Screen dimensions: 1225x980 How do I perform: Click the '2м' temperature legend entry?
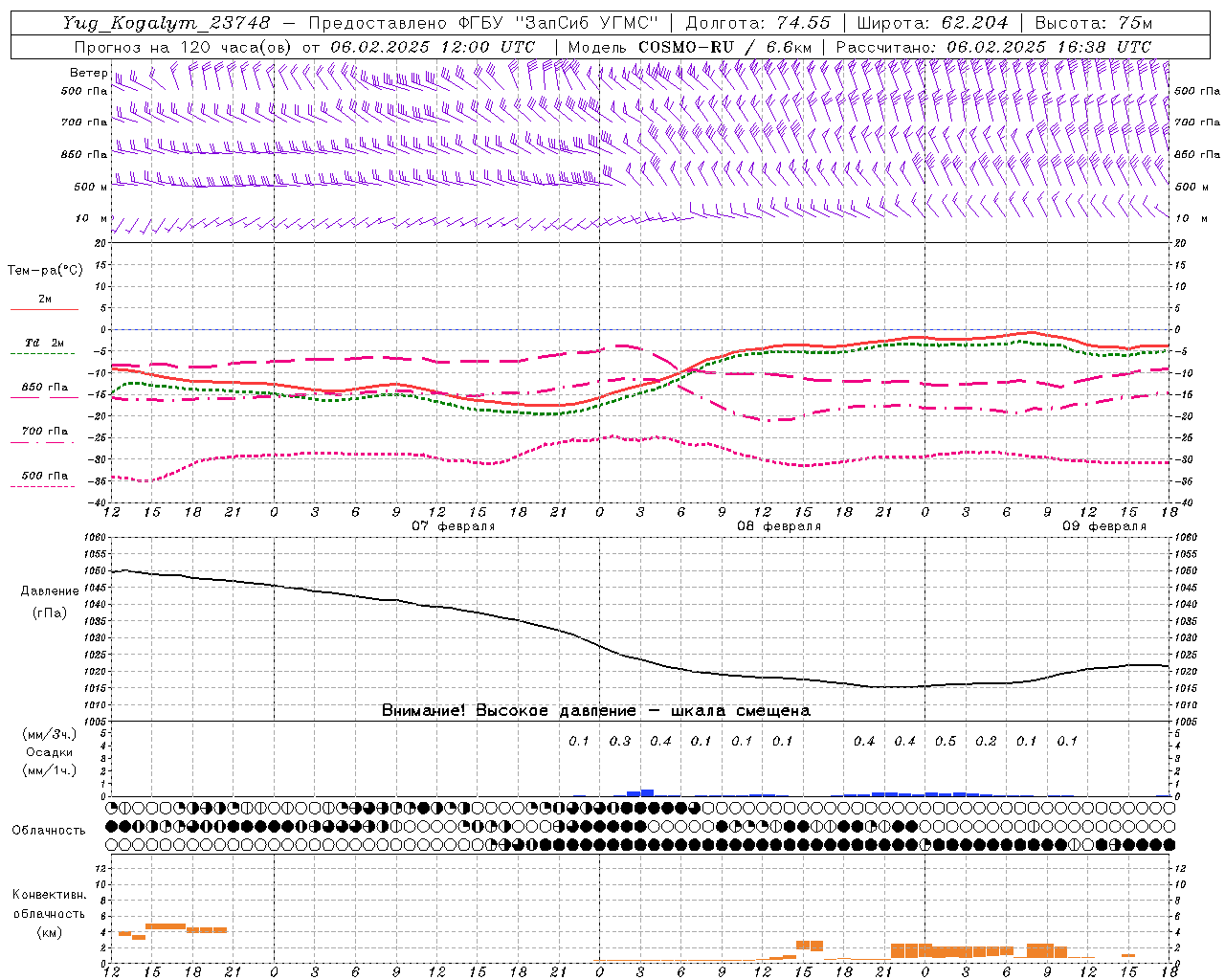tap(45, 299)
